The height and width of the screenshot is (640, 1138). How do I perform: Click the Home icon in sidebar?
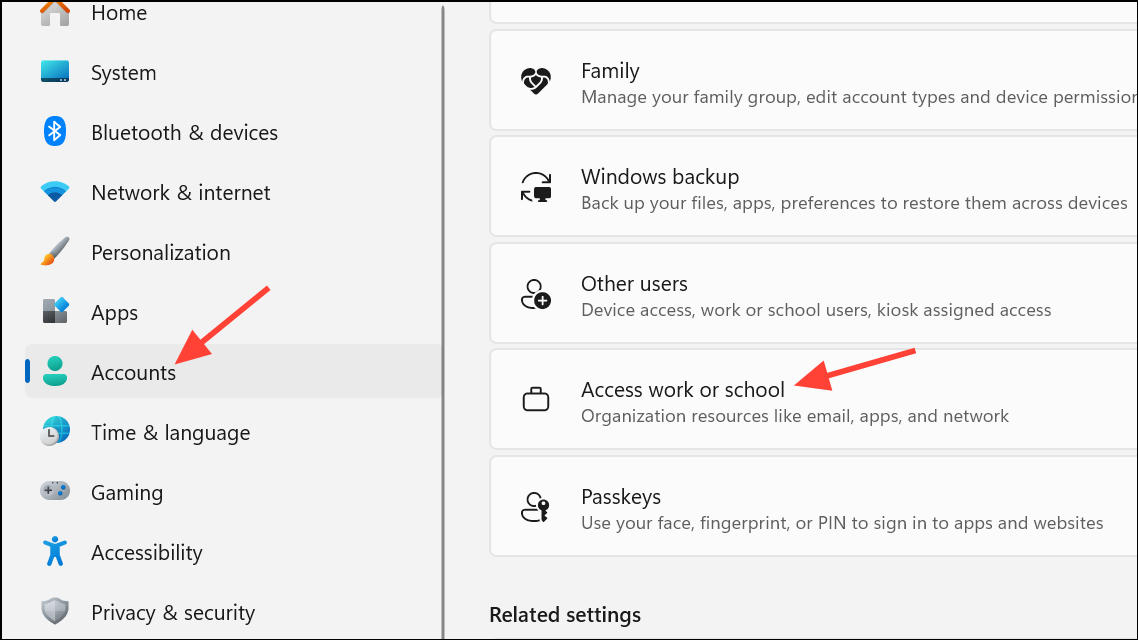pos(53,12)
